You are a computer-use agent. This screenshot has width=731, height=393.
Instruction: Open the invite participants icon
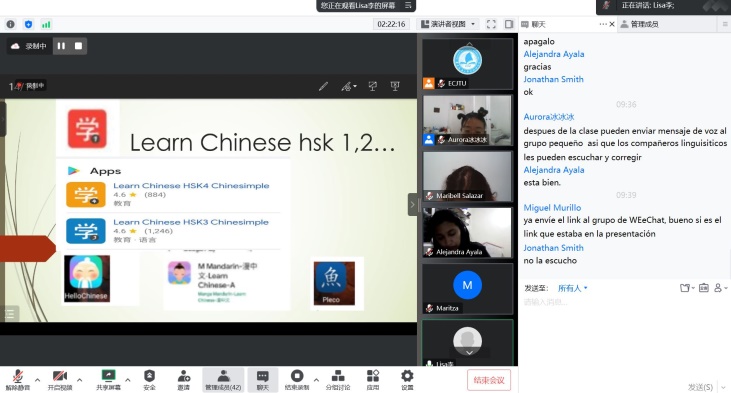(184, 379)
